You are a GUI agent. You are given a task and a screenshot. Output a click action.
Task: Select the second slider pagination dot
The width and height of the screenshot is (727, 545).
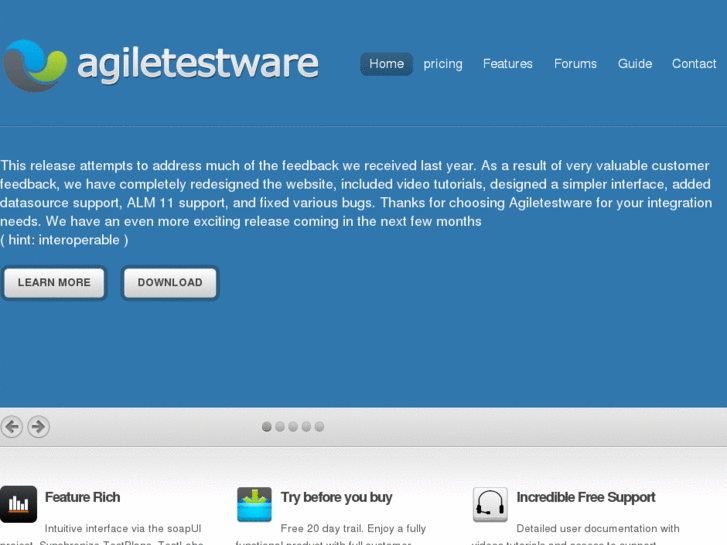(280, 427)
